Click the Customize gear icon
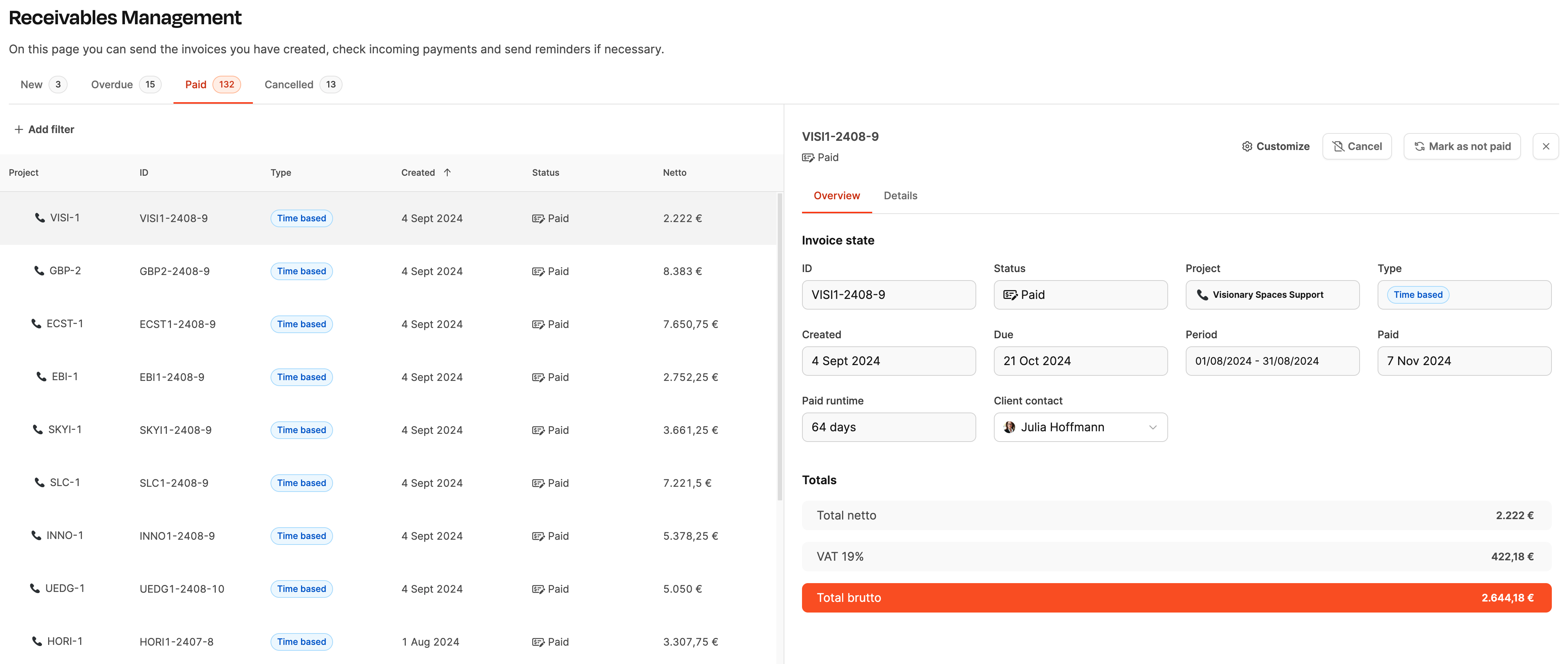Screen dimensions: 1568x664 point(1247,147)
